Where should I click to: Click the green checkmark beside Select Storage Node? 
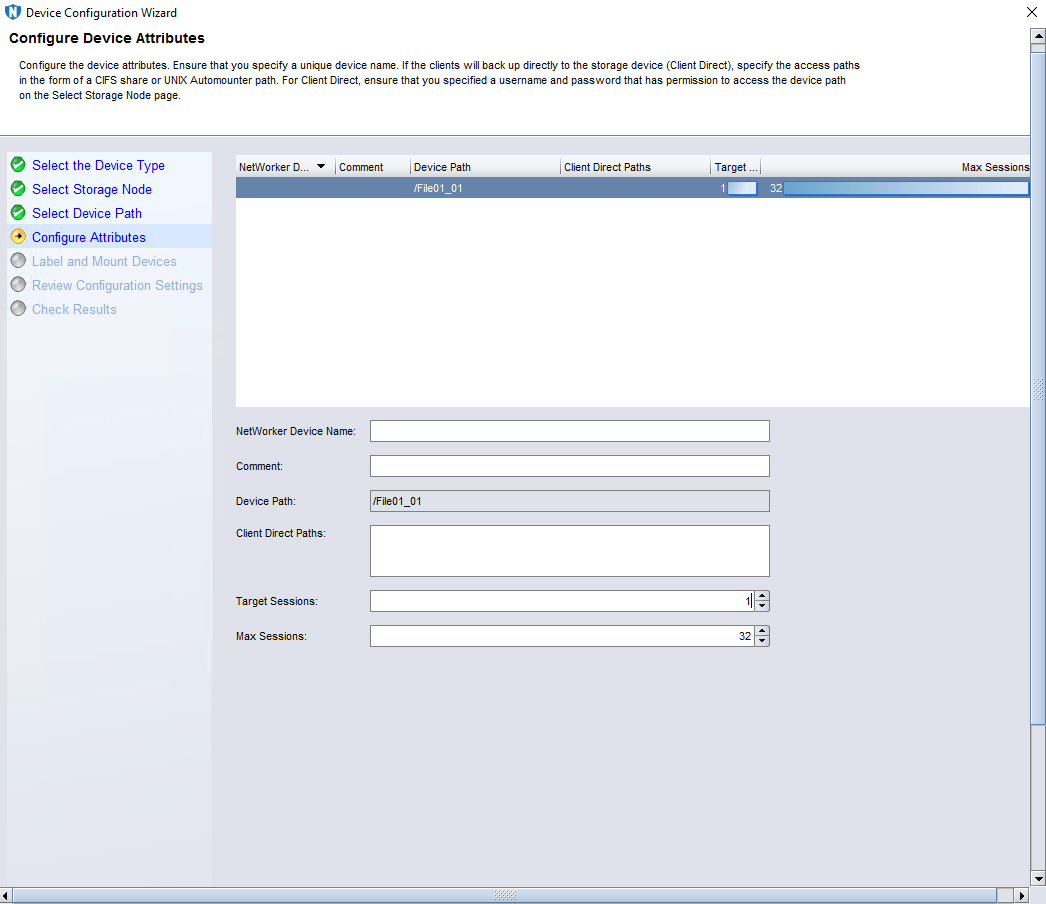[18, 189]
